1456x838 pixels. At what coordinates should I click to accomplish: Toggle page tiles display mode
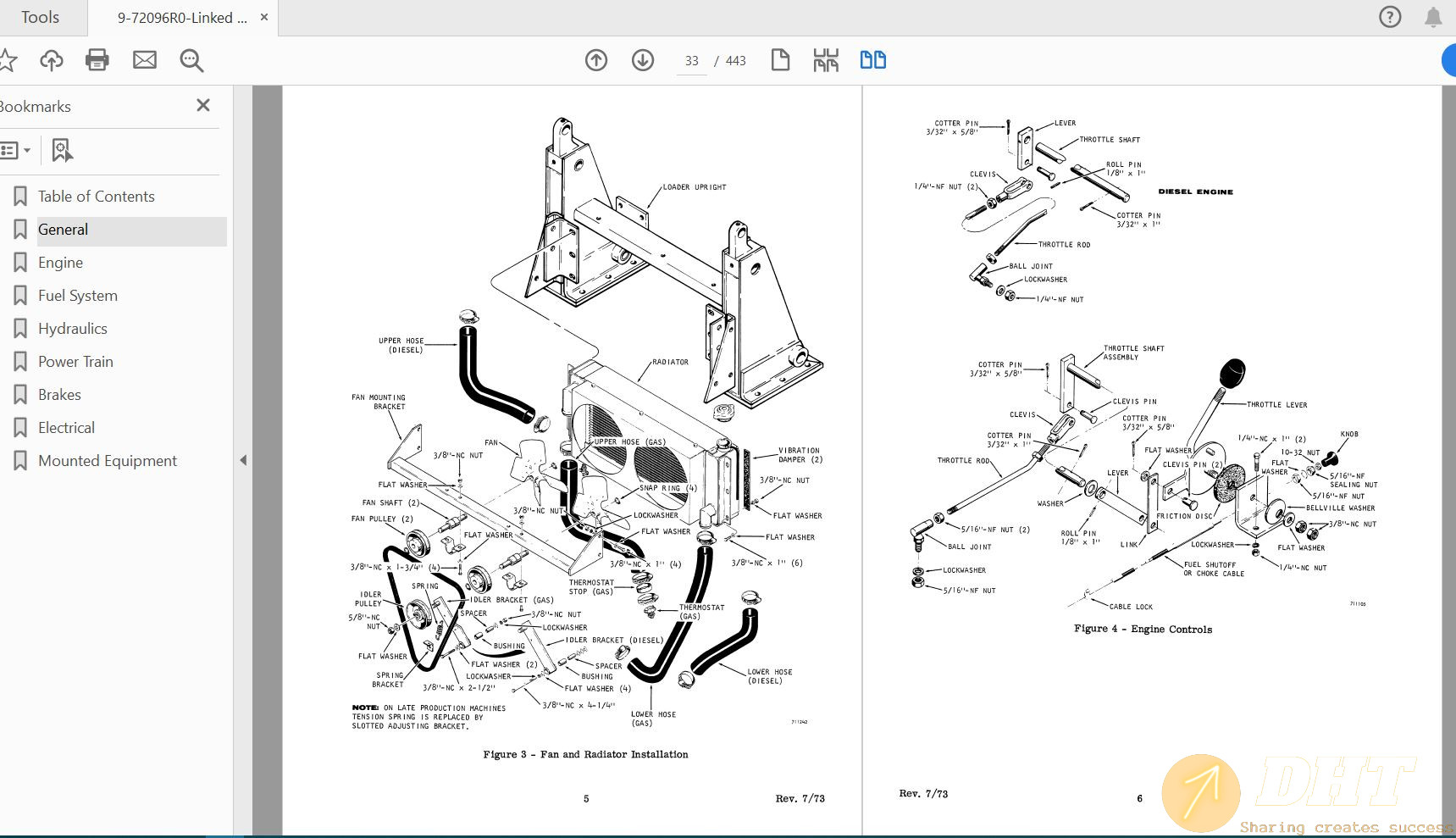click(825, 60)
